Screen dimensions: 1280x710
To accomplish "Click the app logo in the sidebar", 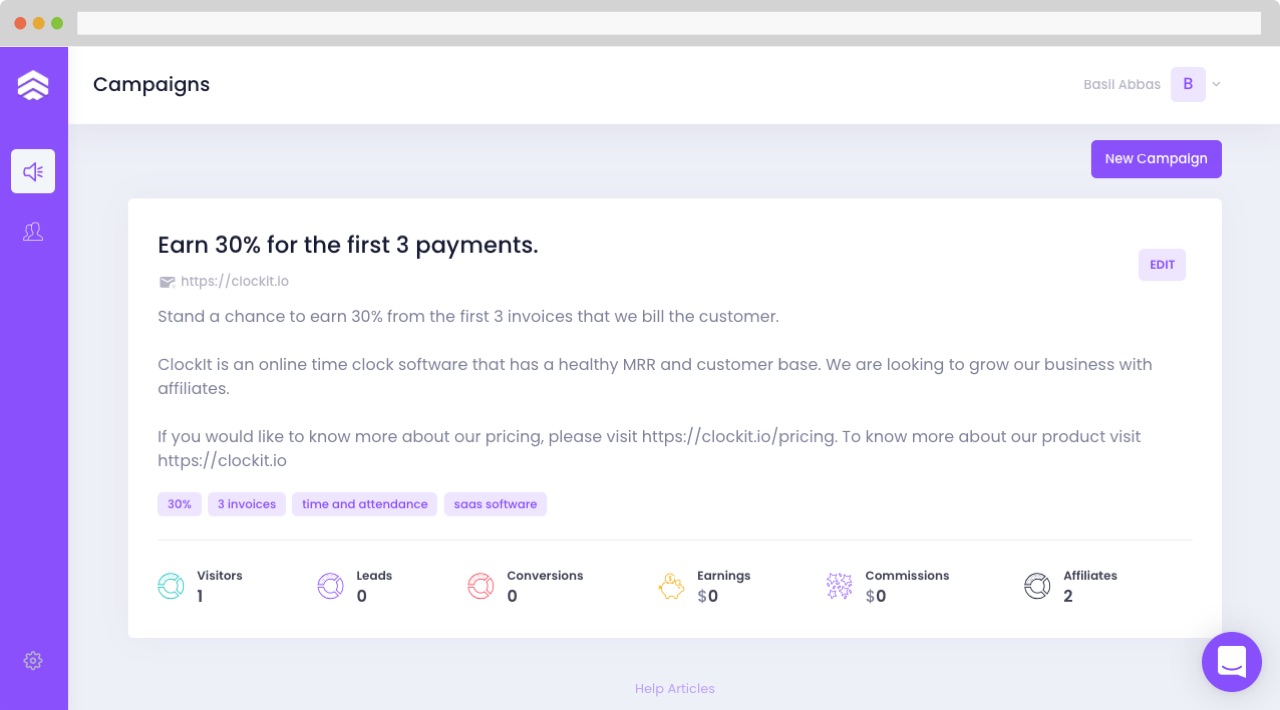I will pos(33,85).
